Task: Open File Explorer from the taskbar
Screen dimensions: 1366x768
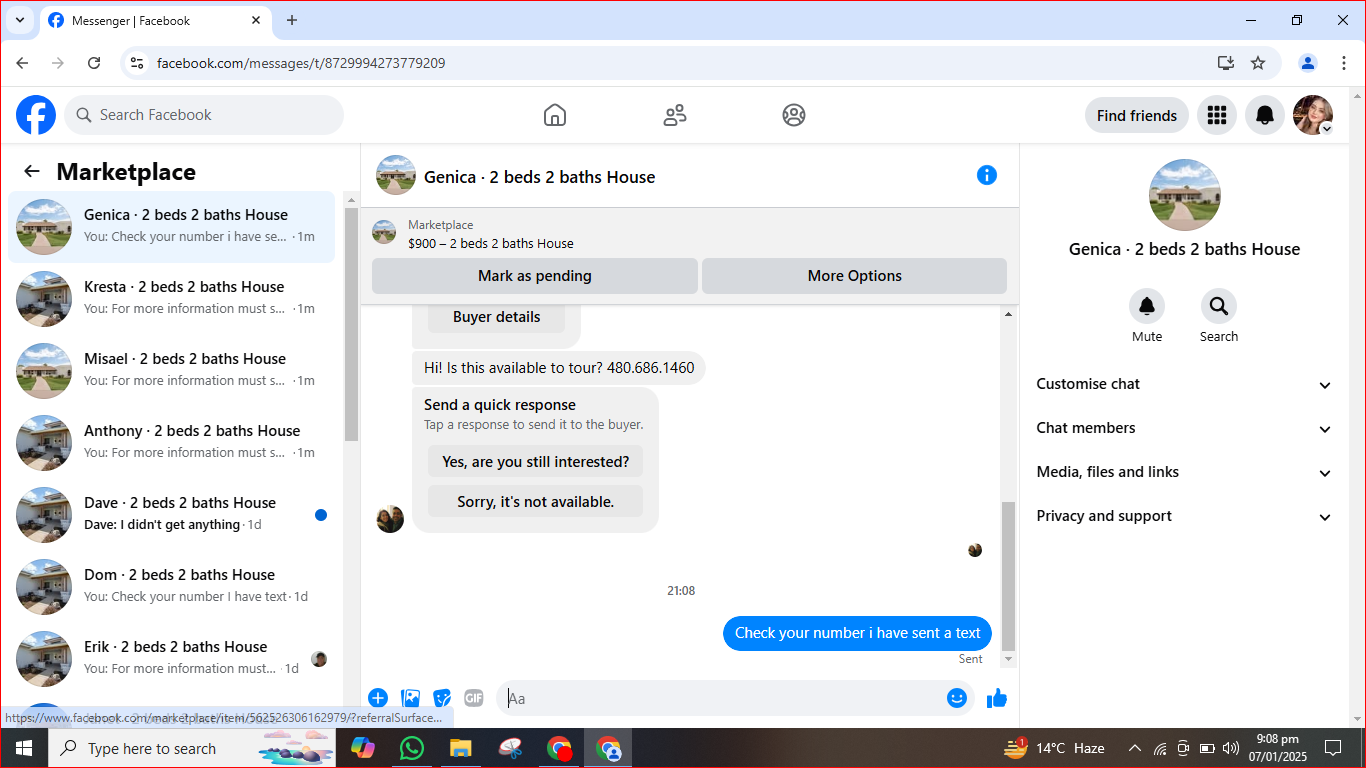Action: (460, 748)
